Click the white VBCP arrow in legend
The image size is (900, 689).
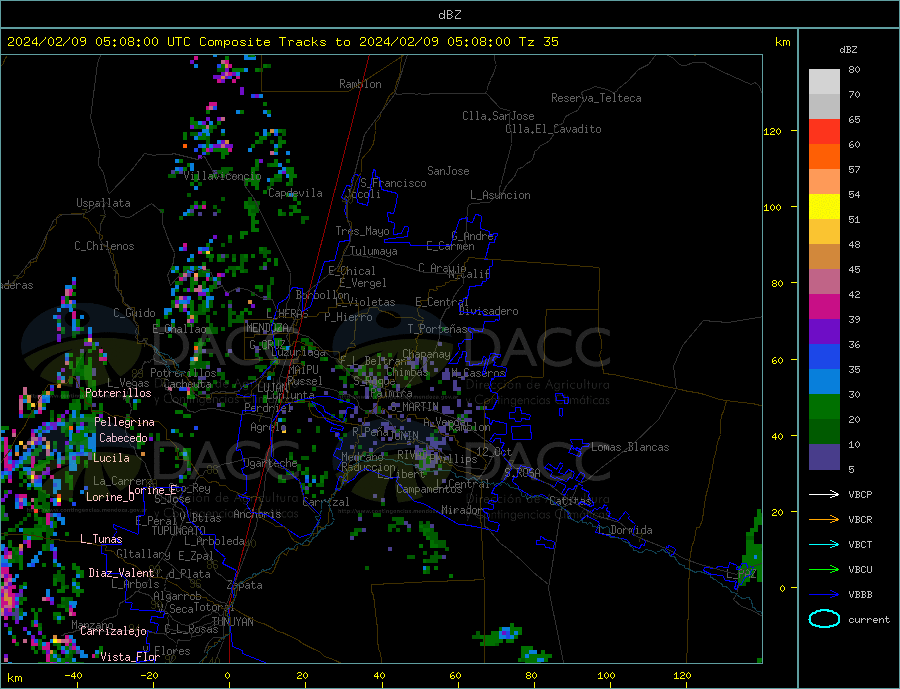tap(824, 494)
